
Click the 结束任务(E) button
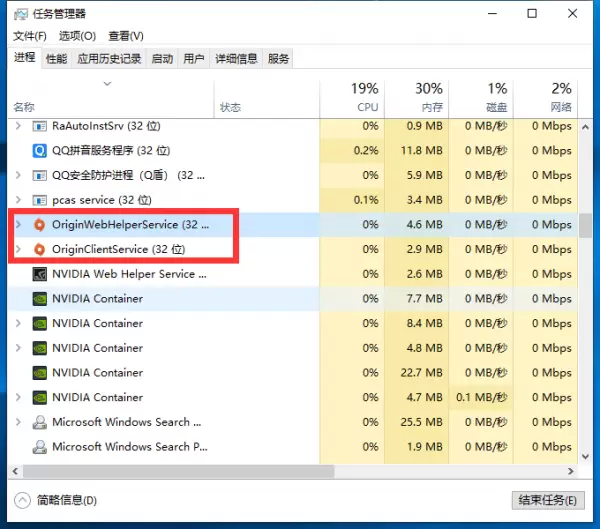pyautogui.click(x=548, y=500)
